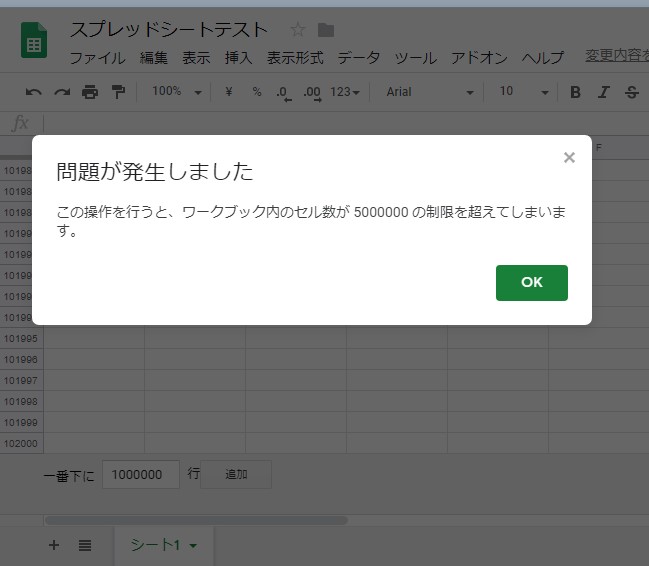Screen dimensions: 649x566
Task: Click the redo arrow icon
Action: (x=62, y=92)
